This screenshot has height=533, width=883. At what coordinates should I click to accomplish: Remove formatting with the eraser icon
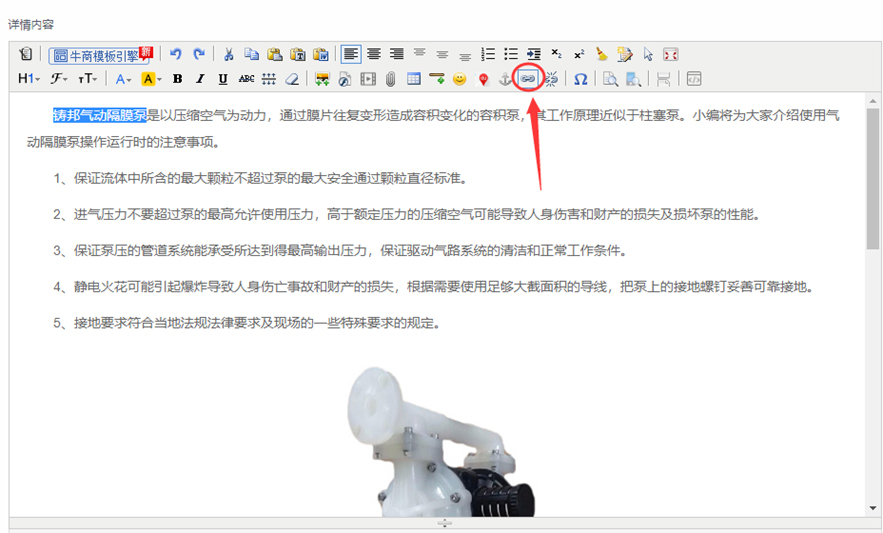[292, 79]
